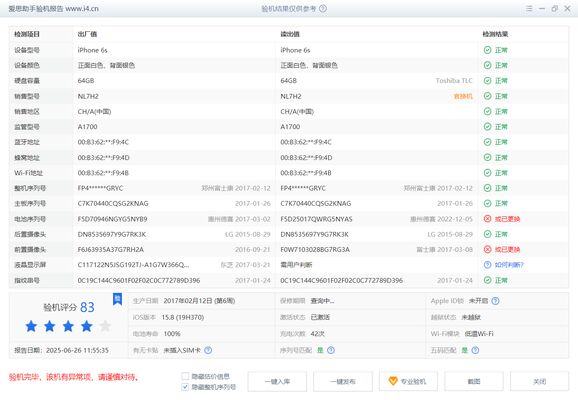Click help icon next to Apple ID锁 未开启

point(495,301)
